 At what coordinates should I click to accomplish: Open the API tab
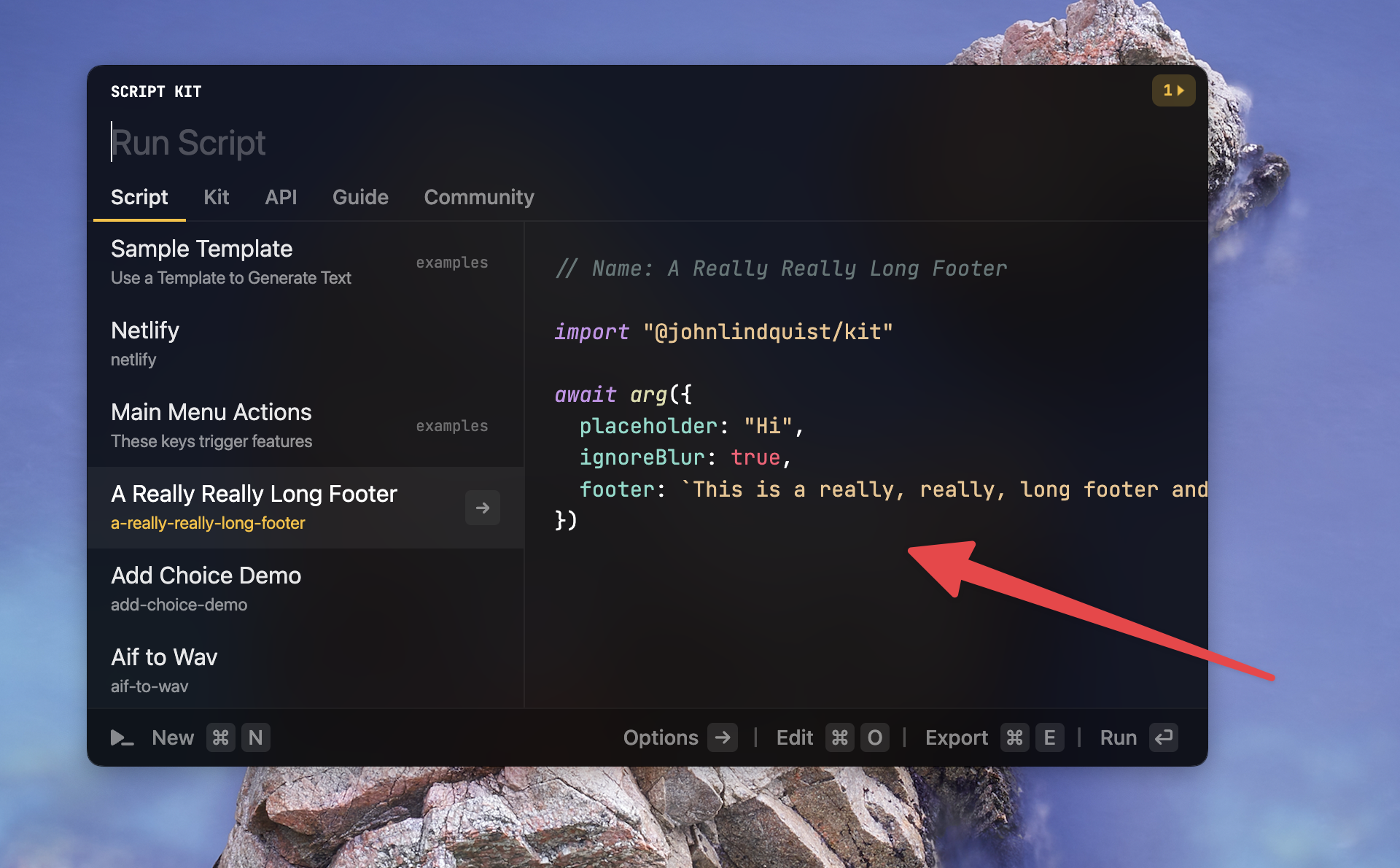click(x=281, y=197)
